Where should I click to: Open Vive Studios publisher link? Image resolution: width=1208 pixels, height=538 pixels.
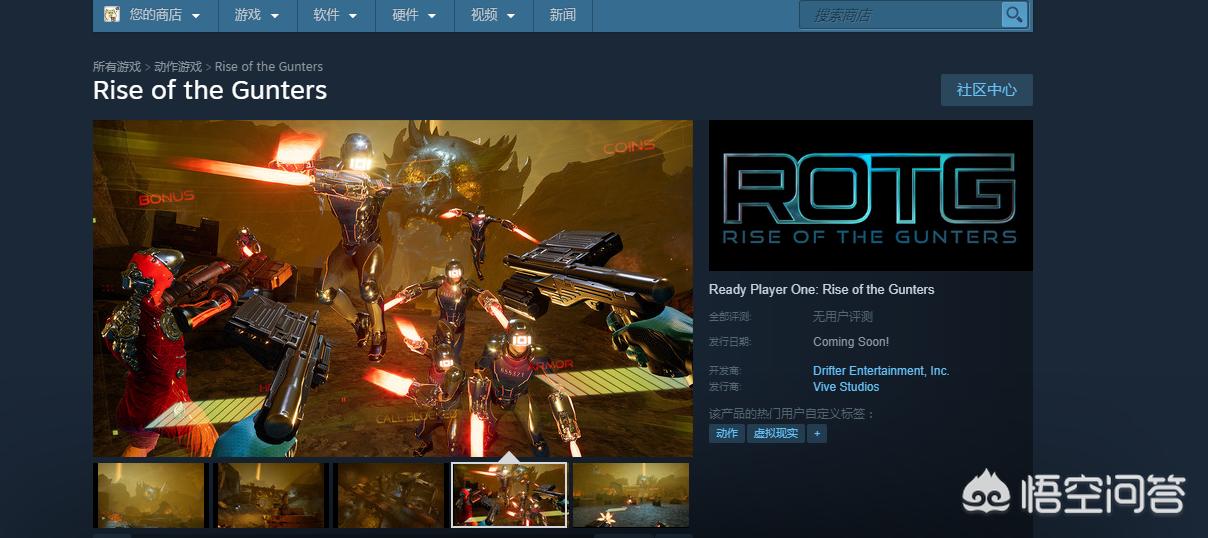846,387
